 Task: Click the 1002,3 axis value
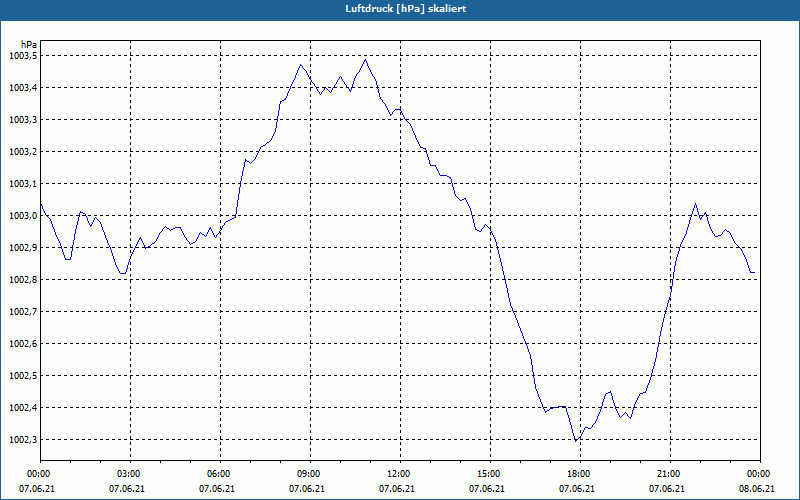click(23, 440)
